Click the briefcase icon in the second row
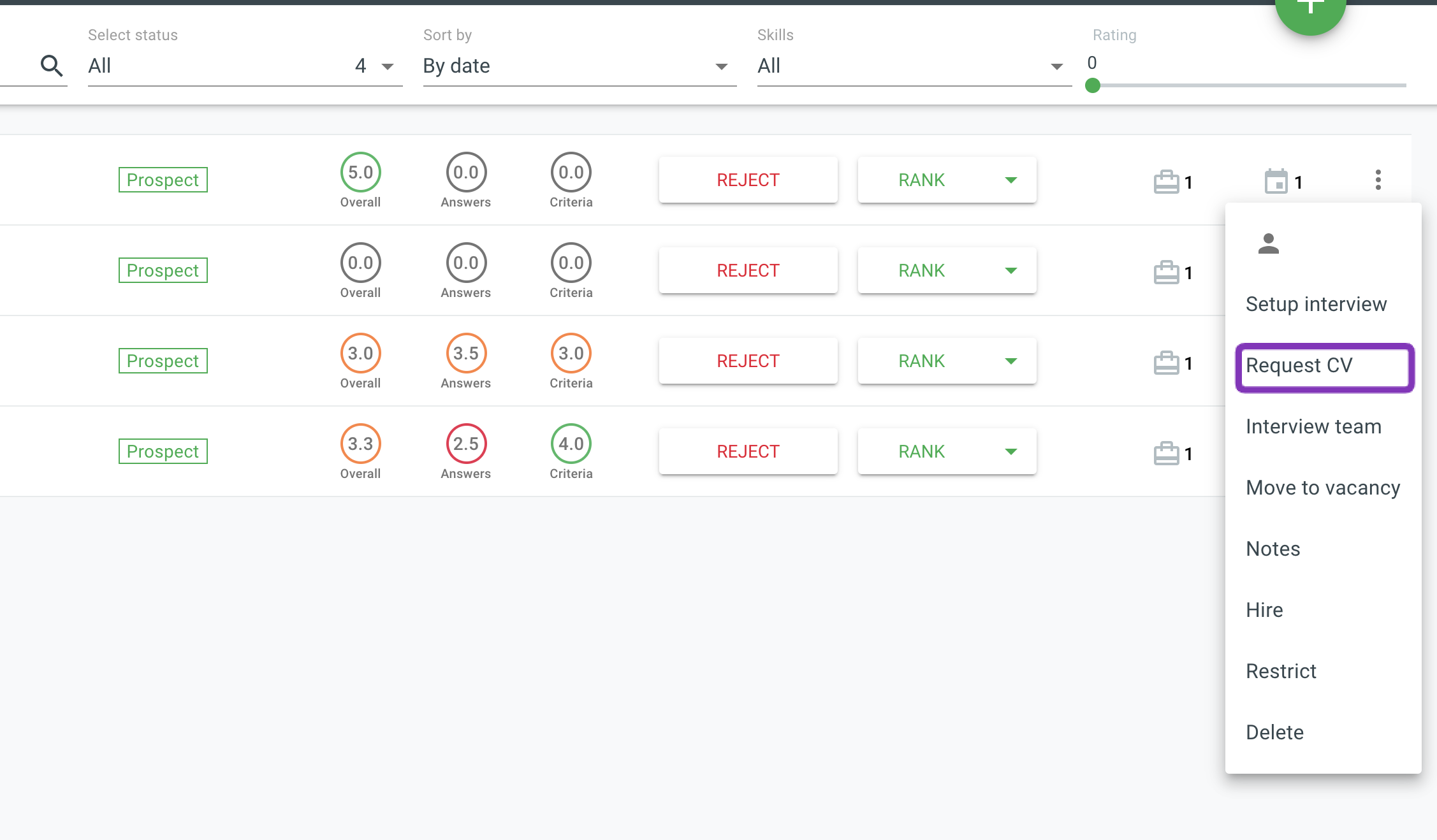Screen dimensions: 1437x840 [x=1166, y=272]
